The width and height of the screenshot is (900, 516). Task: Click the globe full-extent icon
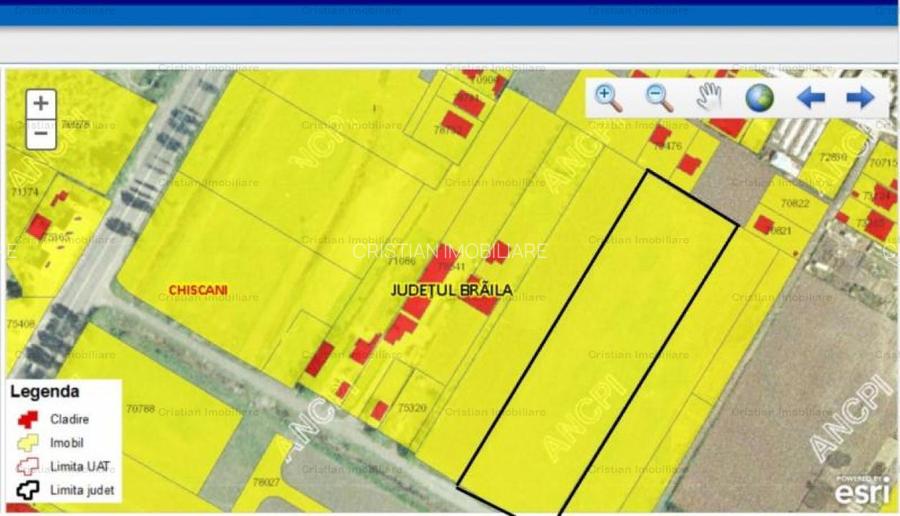tap(760, 97)
